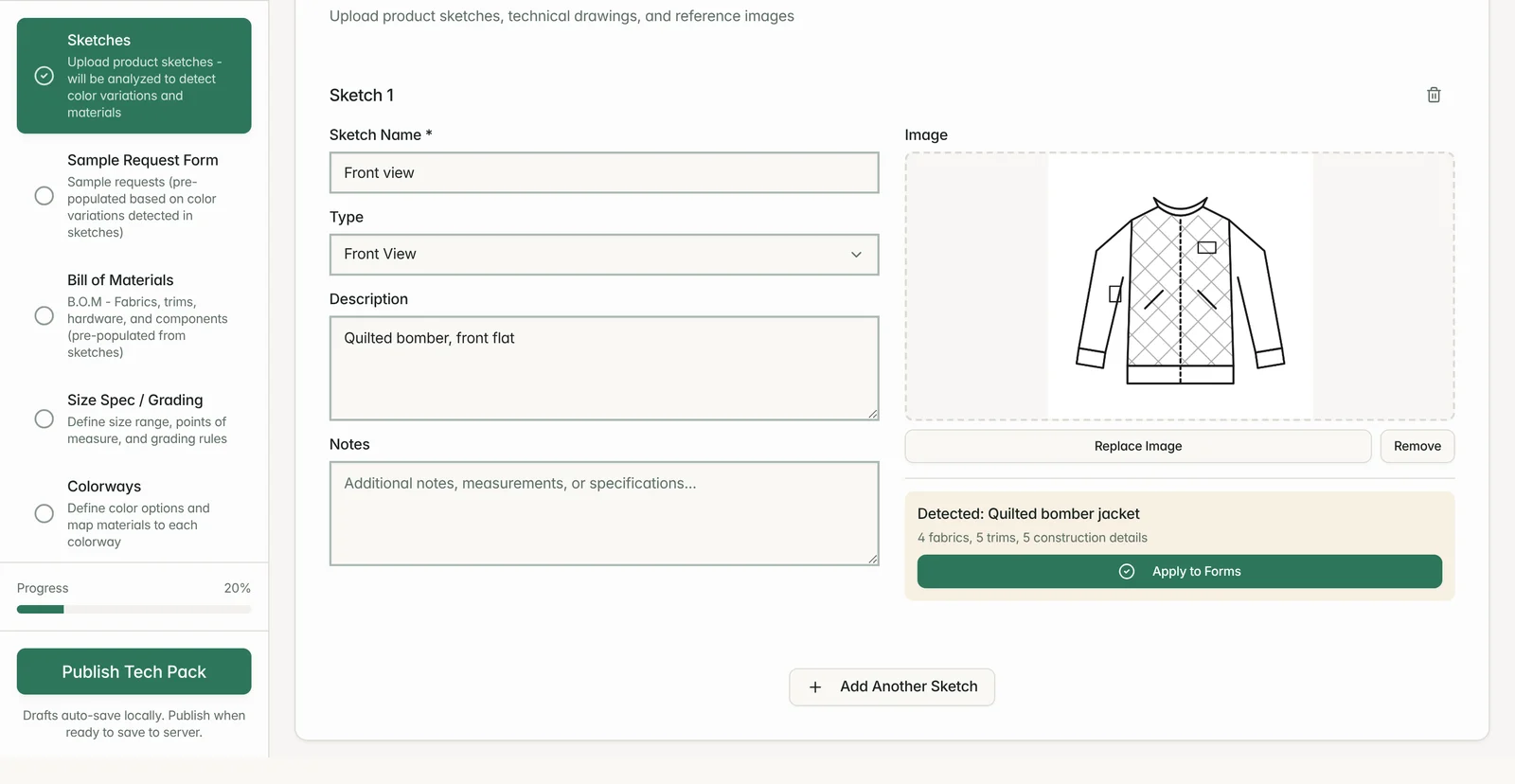Select the Sample Request Form step circle
The width and height of the screenshot is (1515, 784).
pos(45,196)
